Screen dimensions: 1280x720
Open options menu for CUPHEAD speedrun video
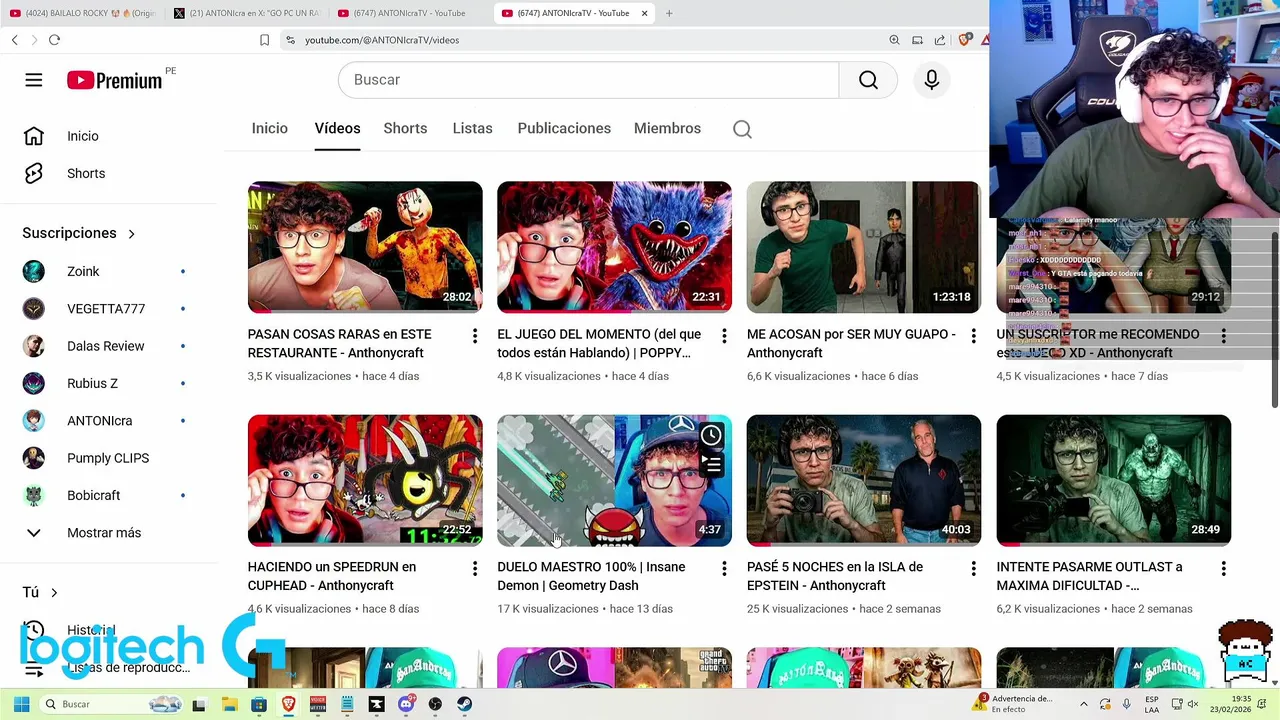coord(474,569)
